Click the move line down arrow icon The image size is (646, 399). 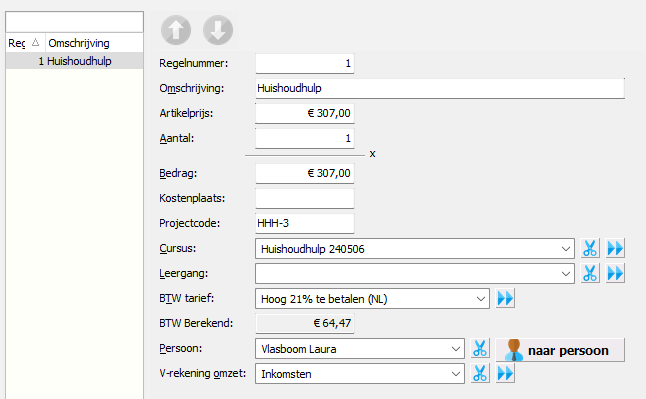coord(218,30)
